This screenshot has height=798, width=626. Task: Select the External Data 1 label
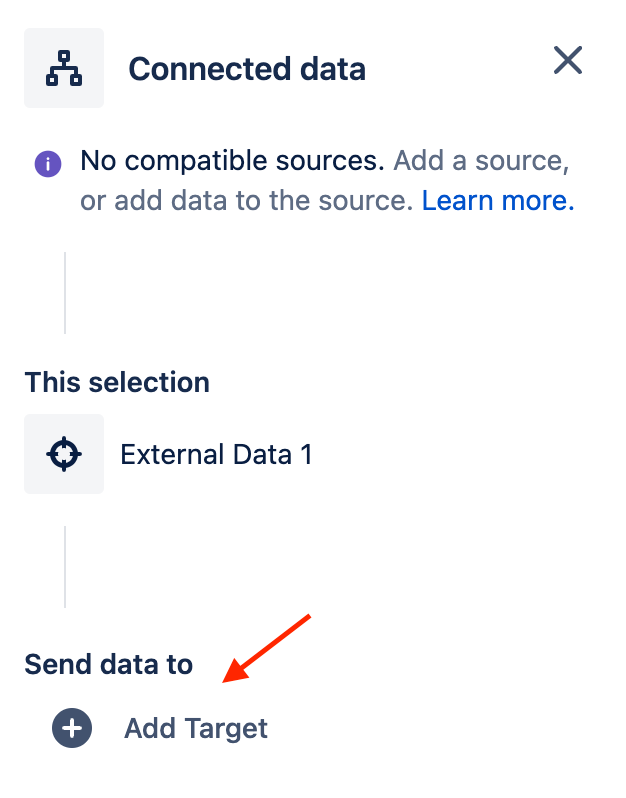[216, 455]
